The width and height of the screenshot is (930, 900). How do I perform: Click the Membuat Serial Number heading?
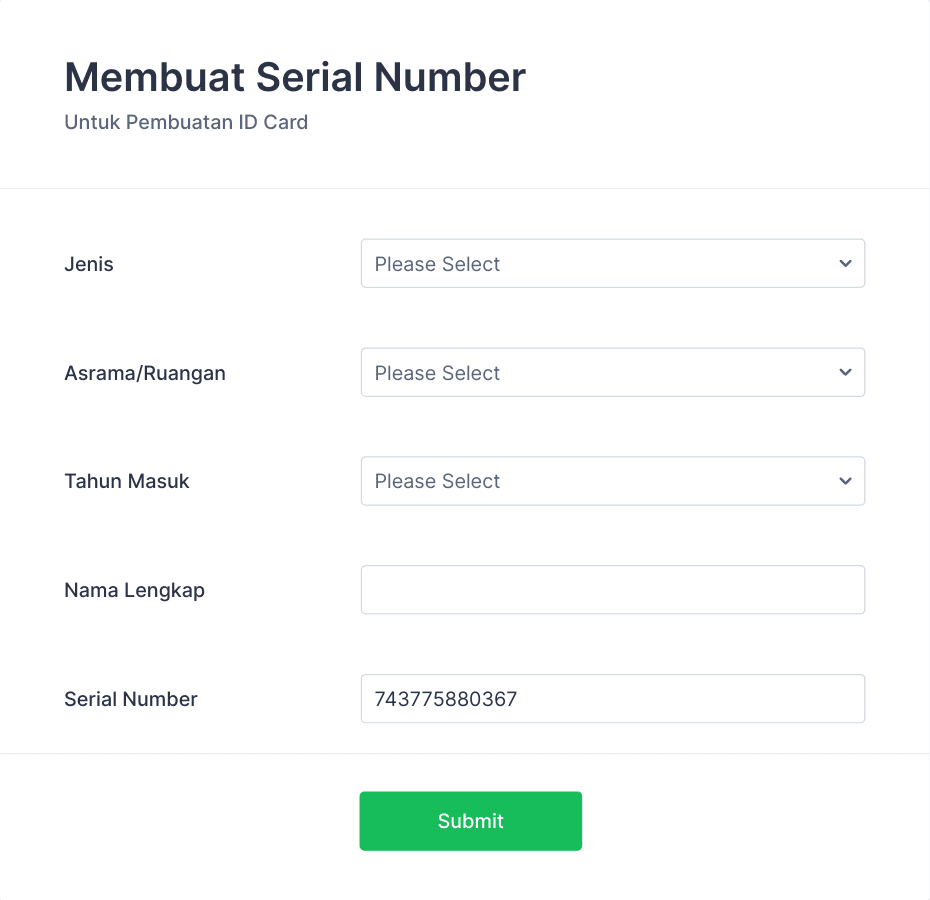click(x=295, y=77)
